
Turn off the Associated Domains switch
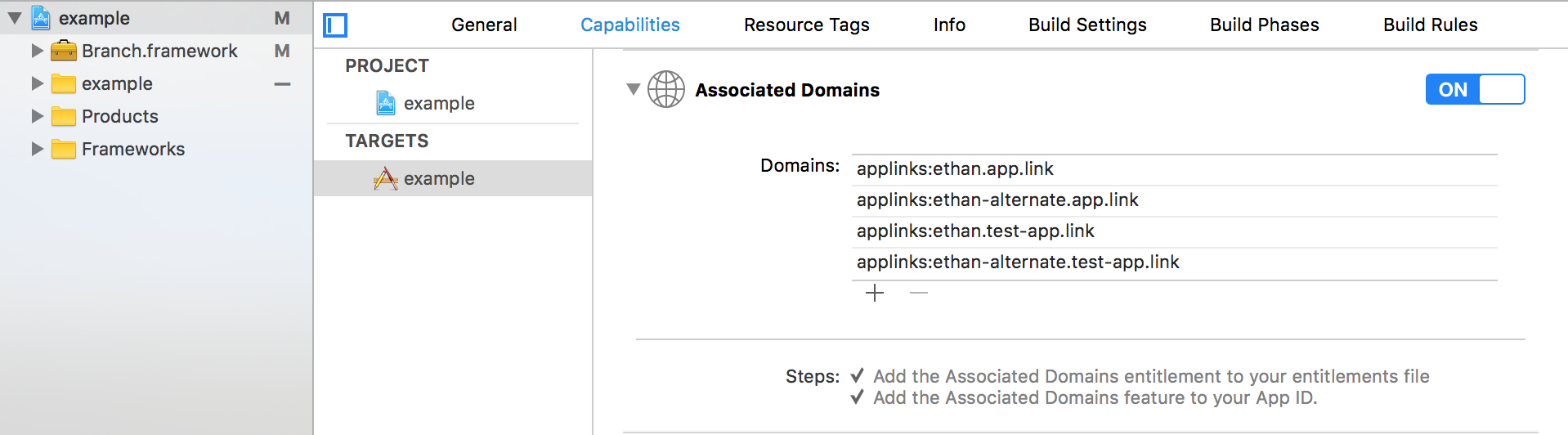click(x=1475, y=89)
